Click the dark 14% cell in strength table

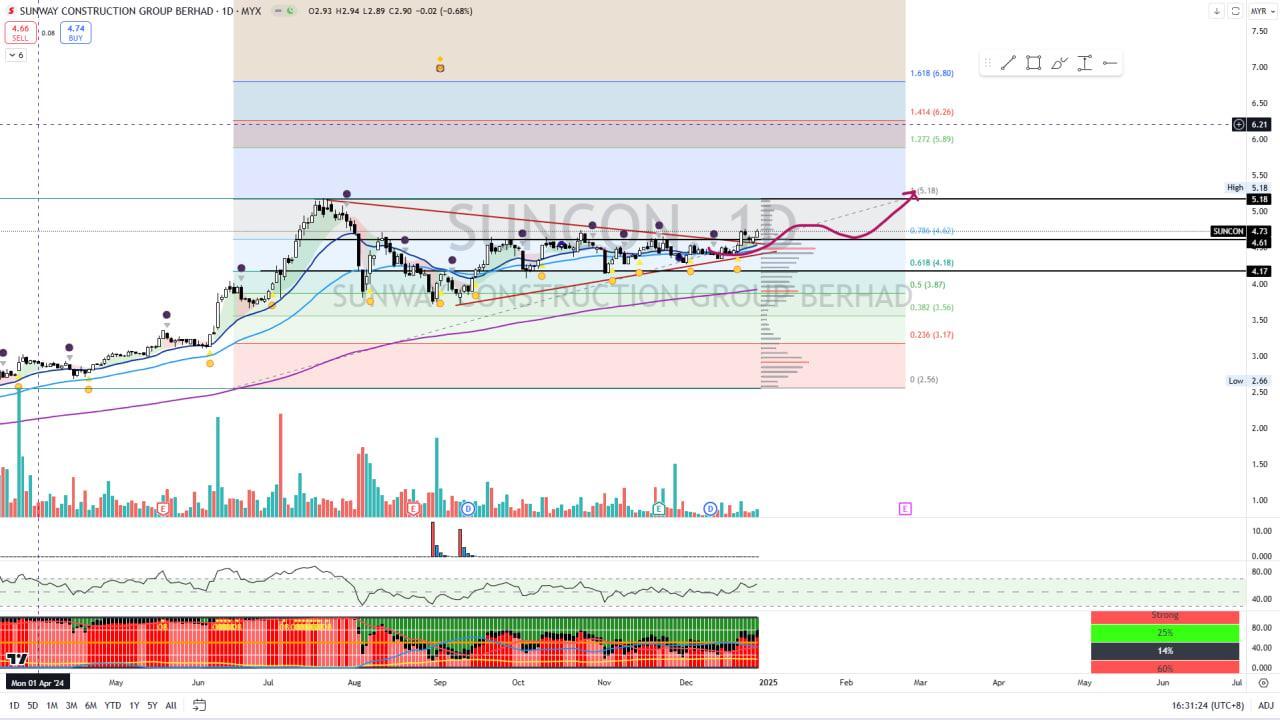click(x=1165, y=651)
